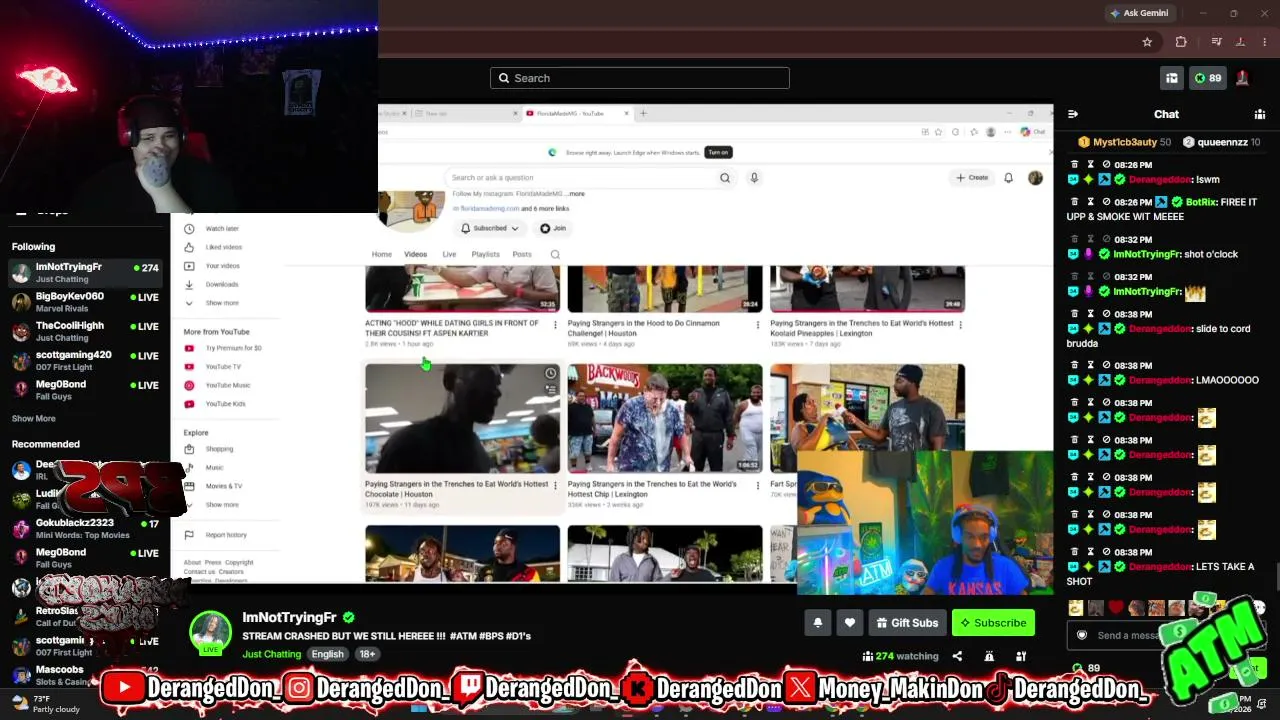This screenshot has height=720, width=1280.
Task: Click the Ask Gemini button
Action: 1139,13
